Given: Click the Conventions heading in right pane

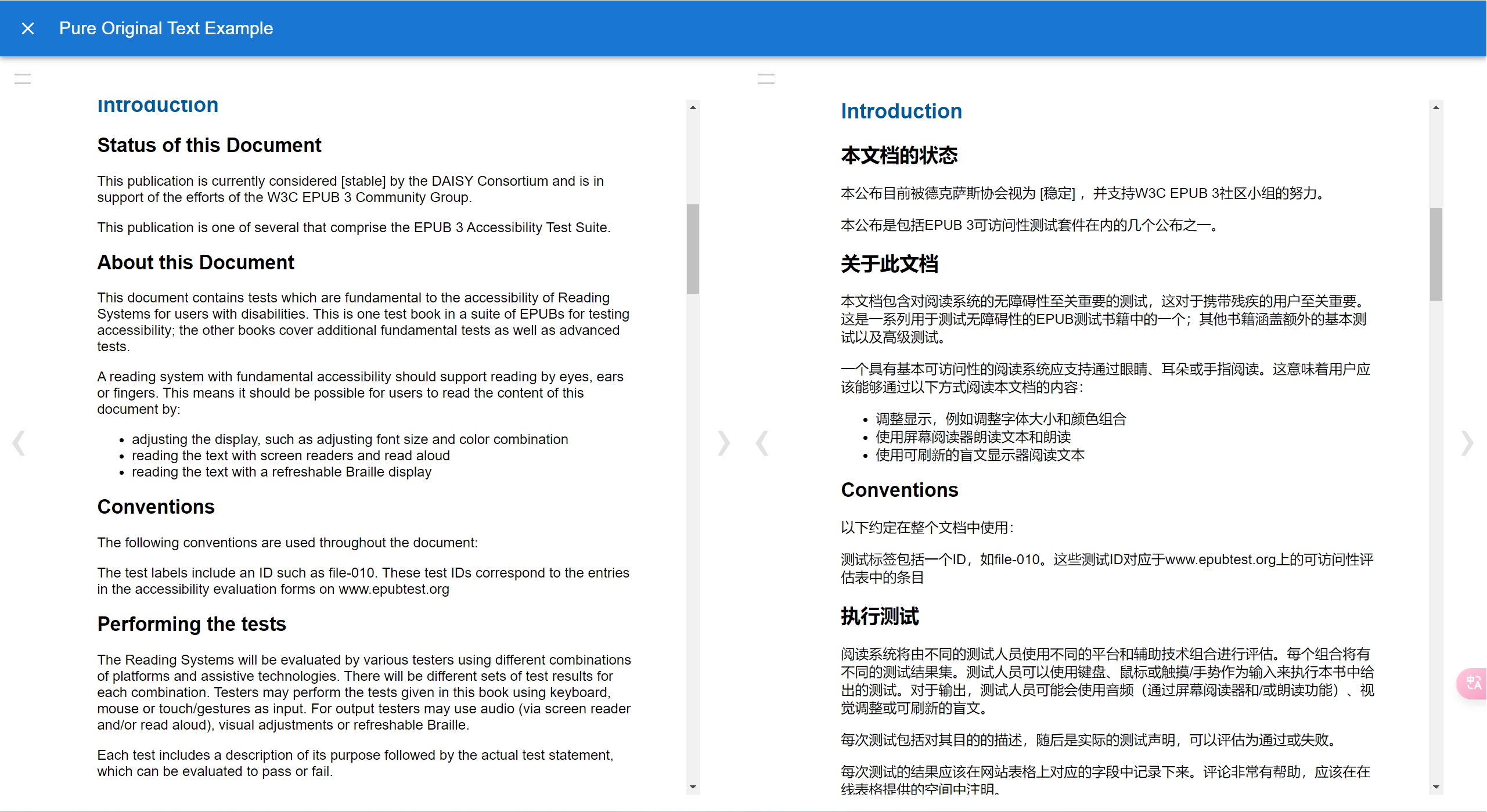Looking at the screenshot, I should click(899, 490).
